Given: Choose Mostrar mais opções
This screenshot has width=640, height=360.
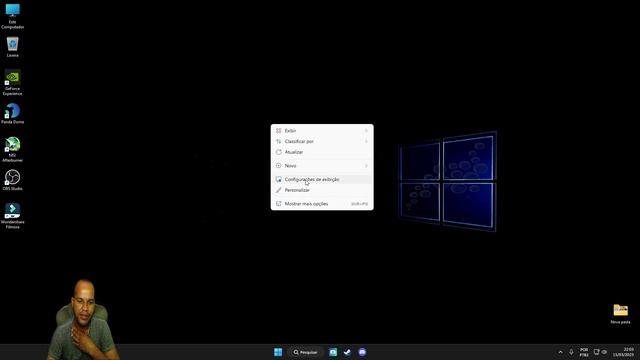Looking at the screenshot, I should tap(322, 204).
